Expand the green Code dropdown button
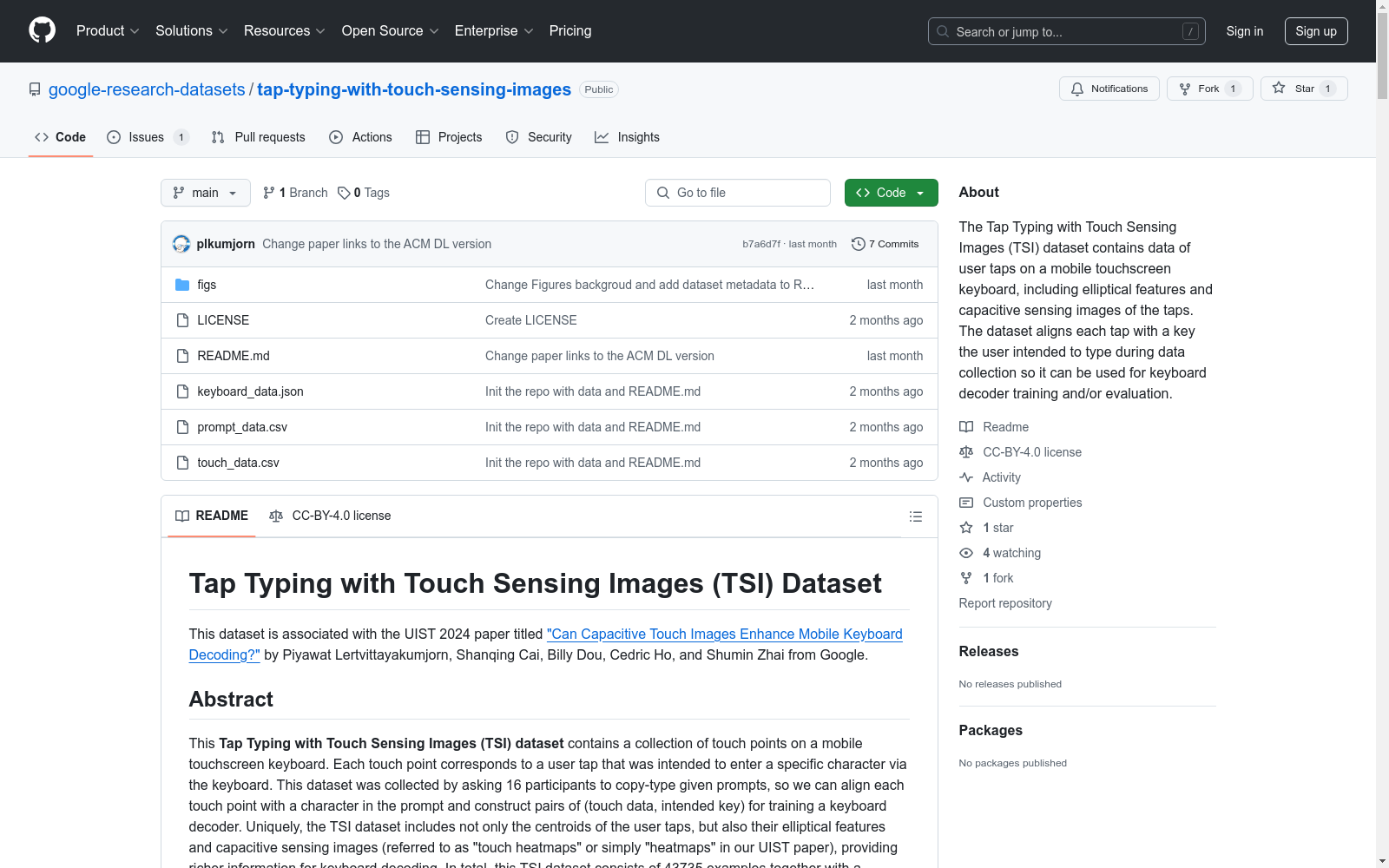 pos(892,193)
